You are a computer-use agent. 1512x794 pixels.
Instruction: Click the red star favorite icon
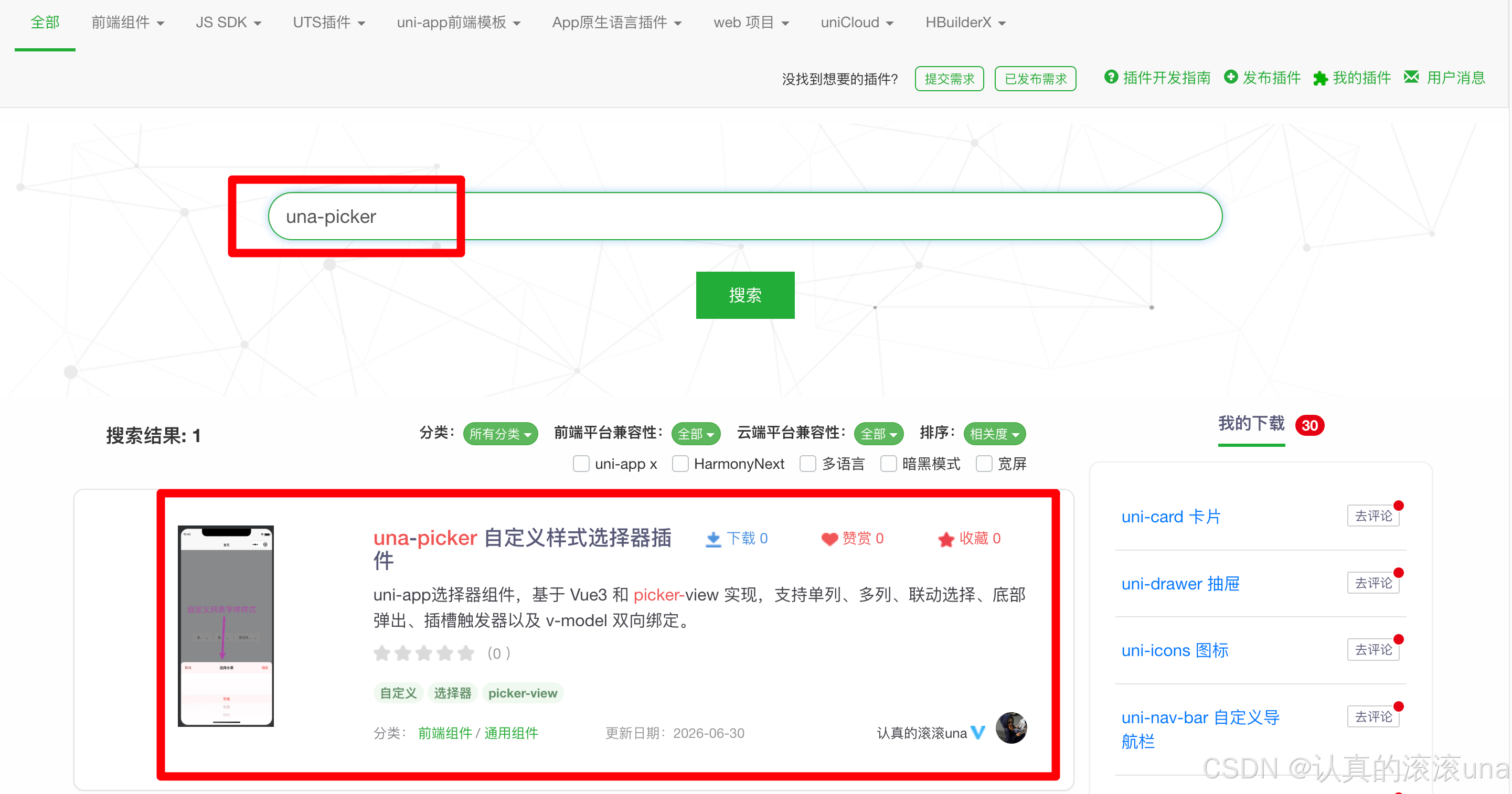pos(945,539)
